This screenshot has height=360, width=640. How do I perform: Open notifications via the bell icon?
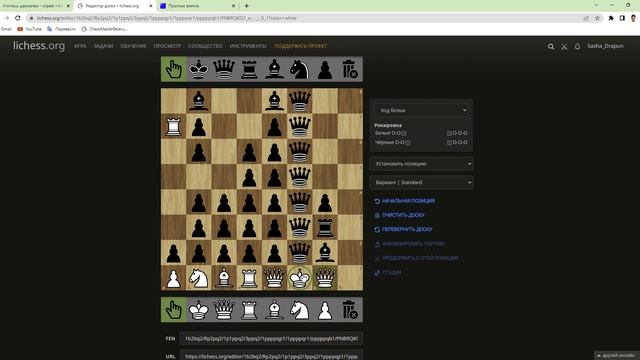(x=577, y=47)
